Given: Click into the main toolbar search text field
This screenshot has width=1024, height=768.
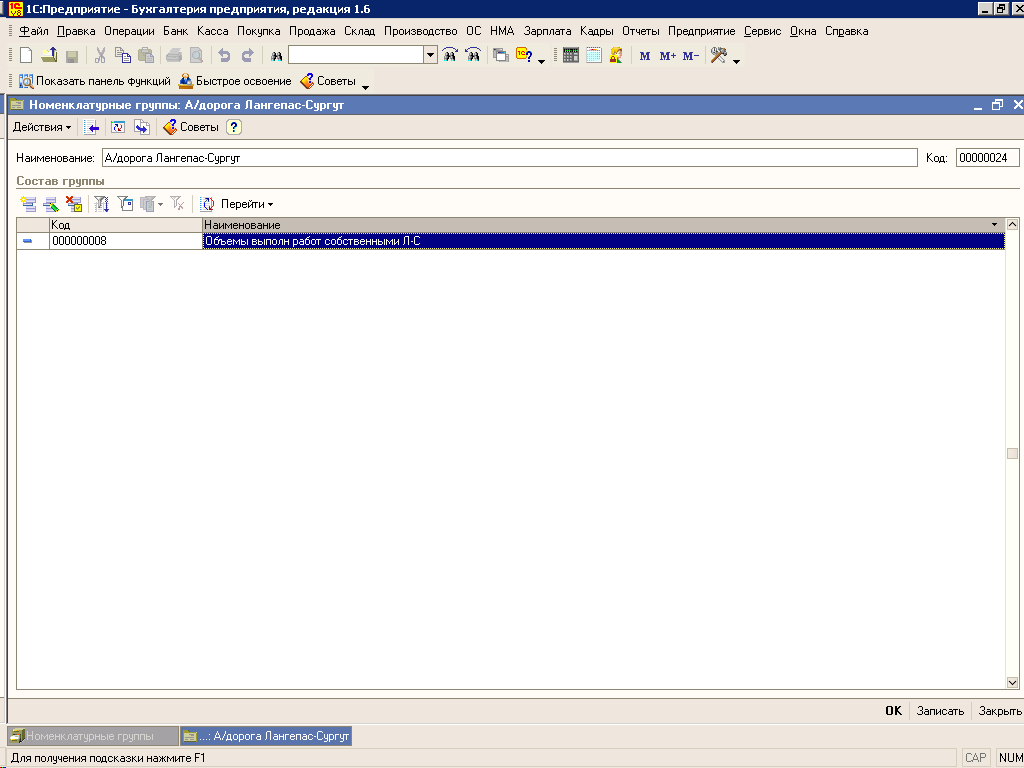Looking at the screenshot, I should (356, 56).
